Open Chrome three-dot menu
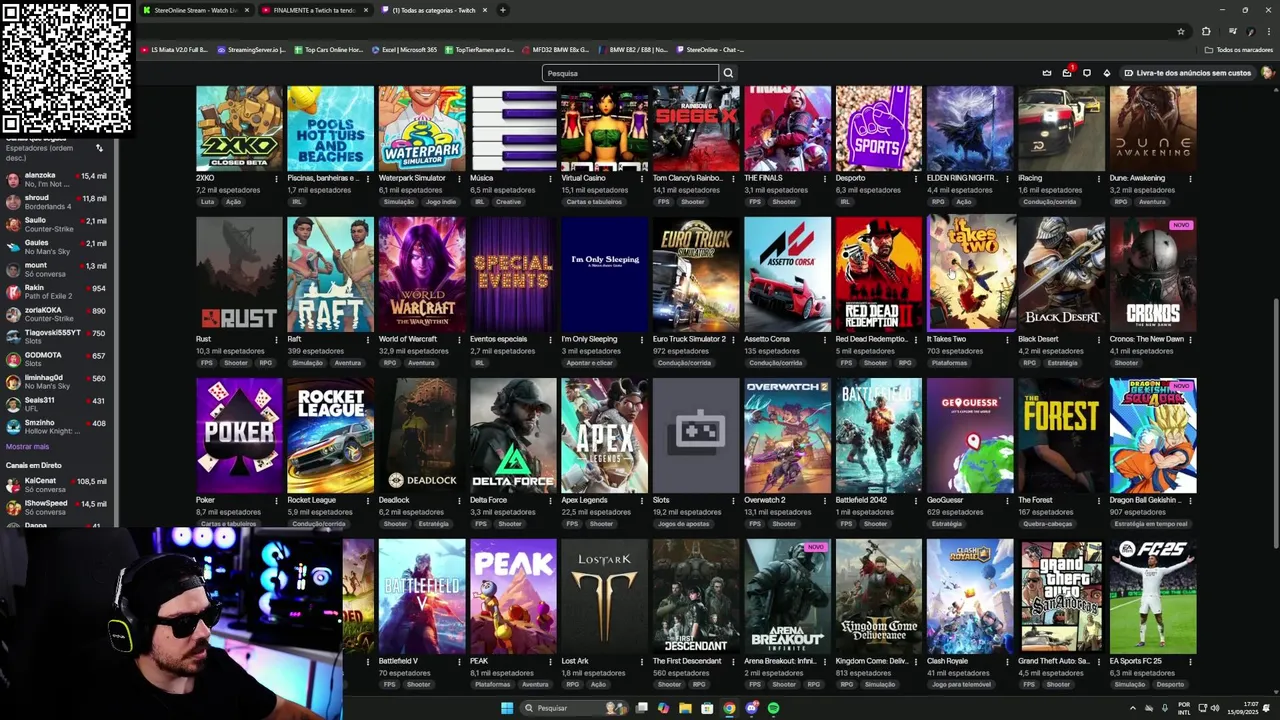Viewport: 1280px width, 720px height. click(x=1269, y=31)
